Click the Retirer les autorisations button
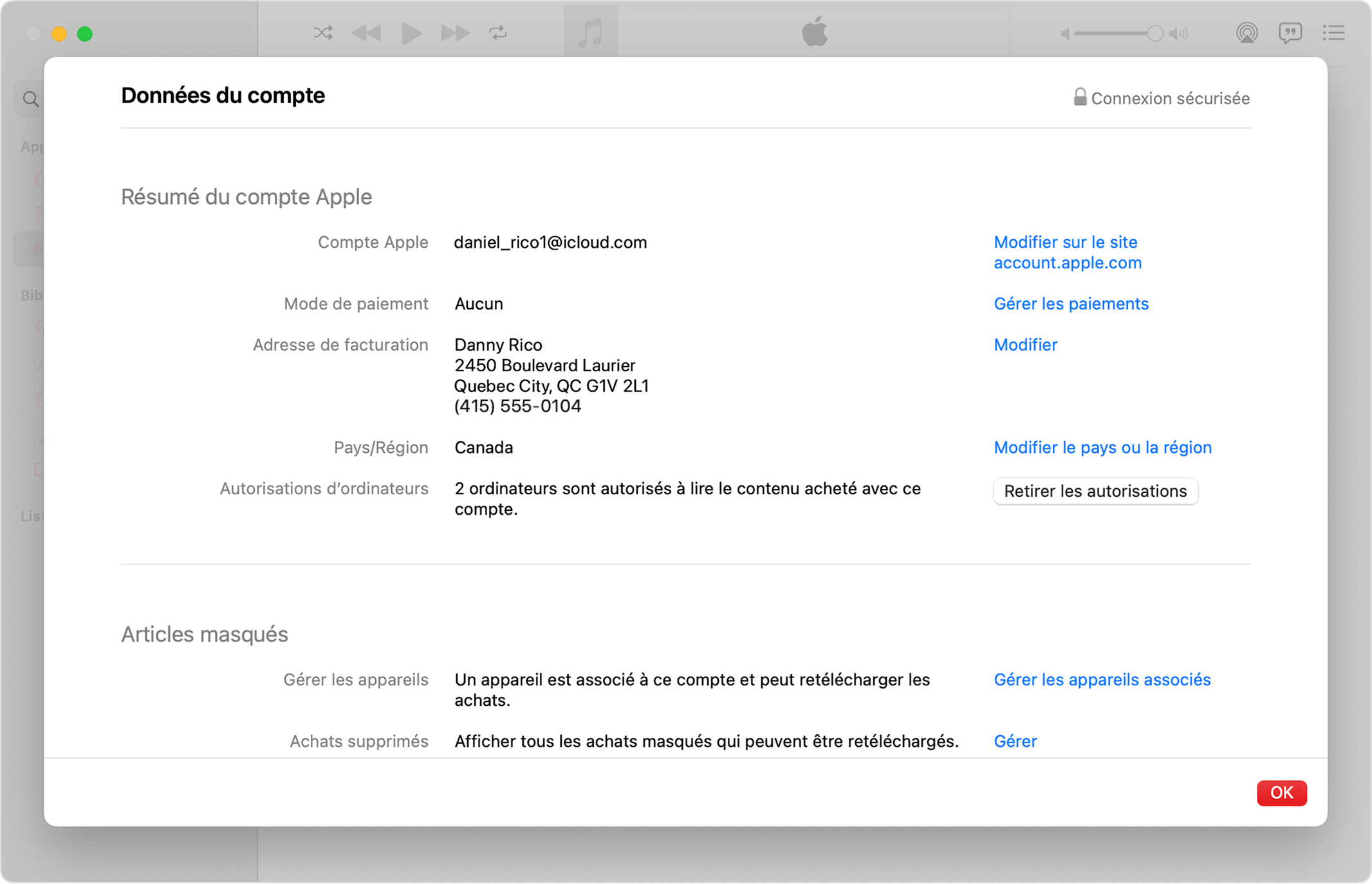The height and width of the screenshot is (884, 1372). pos(1095,491)
